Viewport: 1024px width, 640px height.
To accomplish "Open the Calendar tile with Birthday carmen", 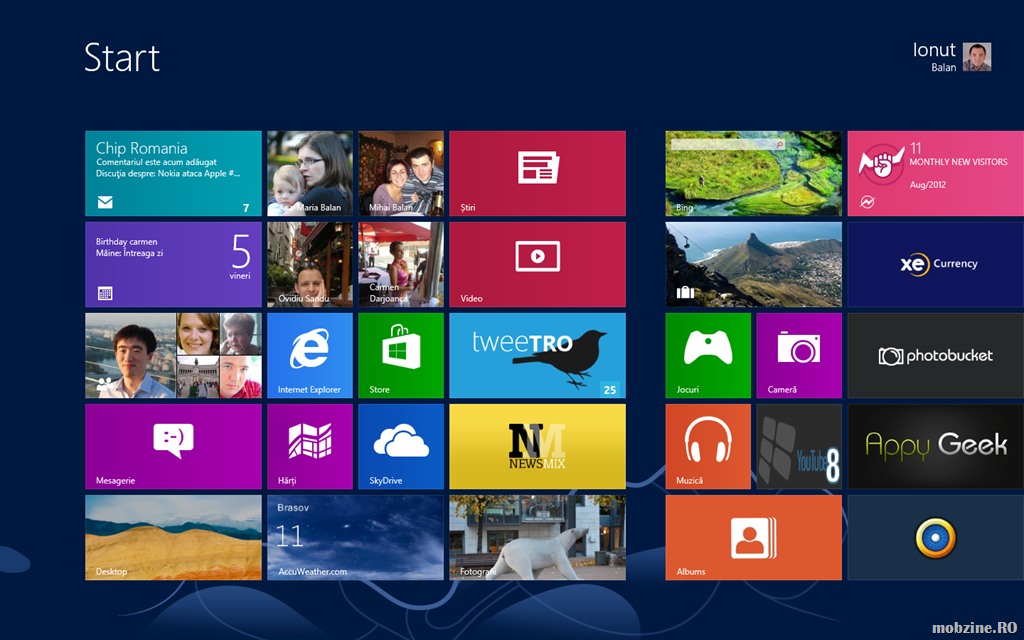I will pos(173,264).
